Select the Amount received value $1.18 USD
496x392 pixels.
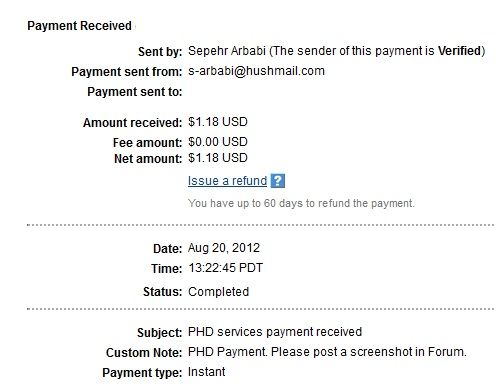[x=218, y=122]
